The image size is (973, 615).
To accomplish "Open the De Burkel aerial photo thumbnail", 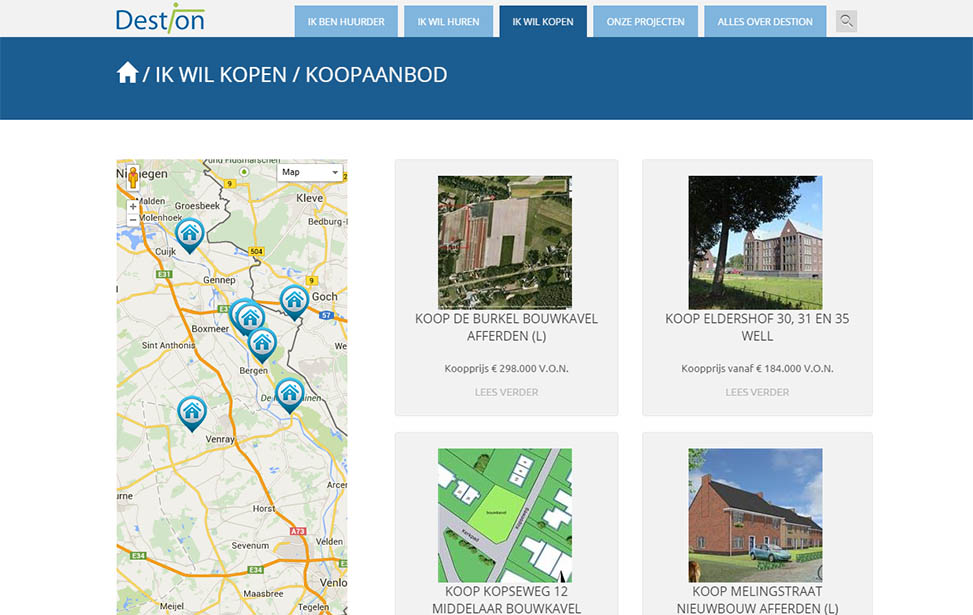I will 505,242.
